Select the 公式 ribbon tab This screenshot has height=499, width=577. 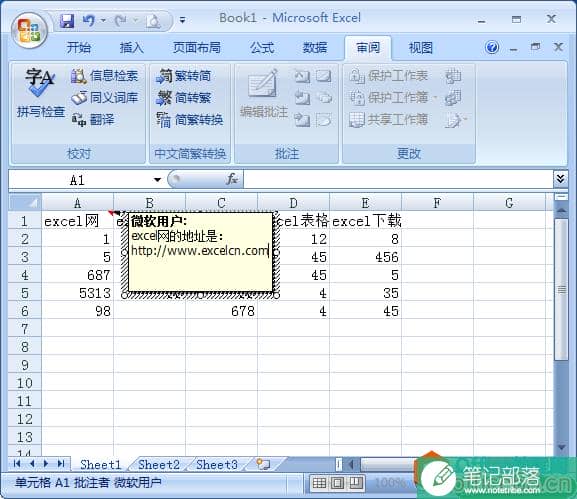pyautogui.click(x=262, y=47)
